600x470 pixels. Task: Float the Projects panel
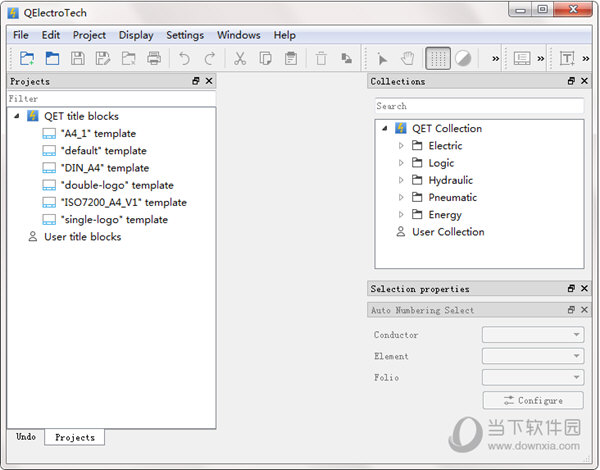pyautogui.click(x=196, y=81)
